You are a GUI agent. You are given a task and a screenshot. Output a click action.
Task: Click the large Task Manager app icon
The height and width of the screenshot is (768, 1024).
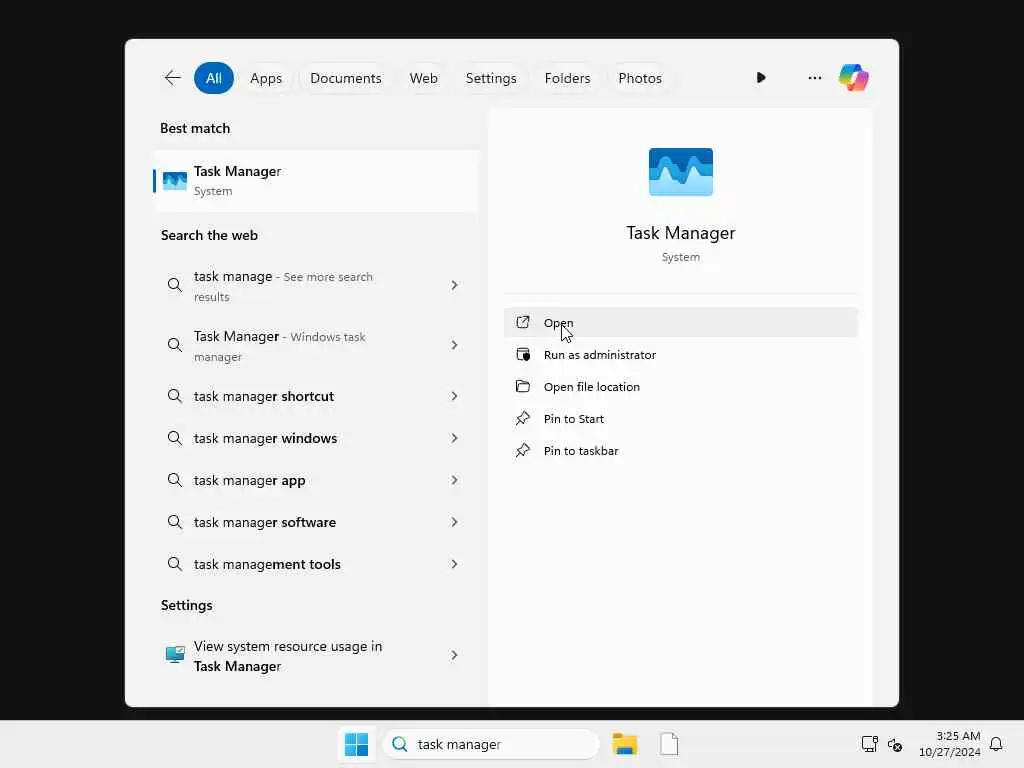pos(680,172)
